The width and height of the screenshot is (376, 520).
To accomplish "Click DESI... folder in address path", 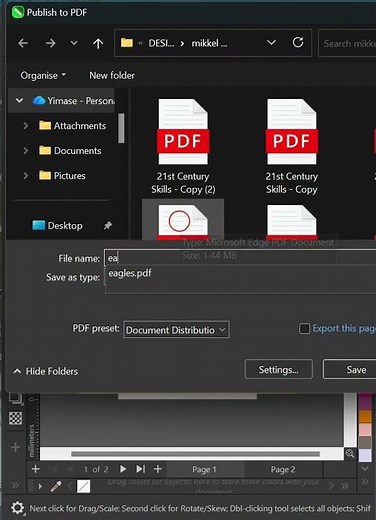I will tap(161, 43).
